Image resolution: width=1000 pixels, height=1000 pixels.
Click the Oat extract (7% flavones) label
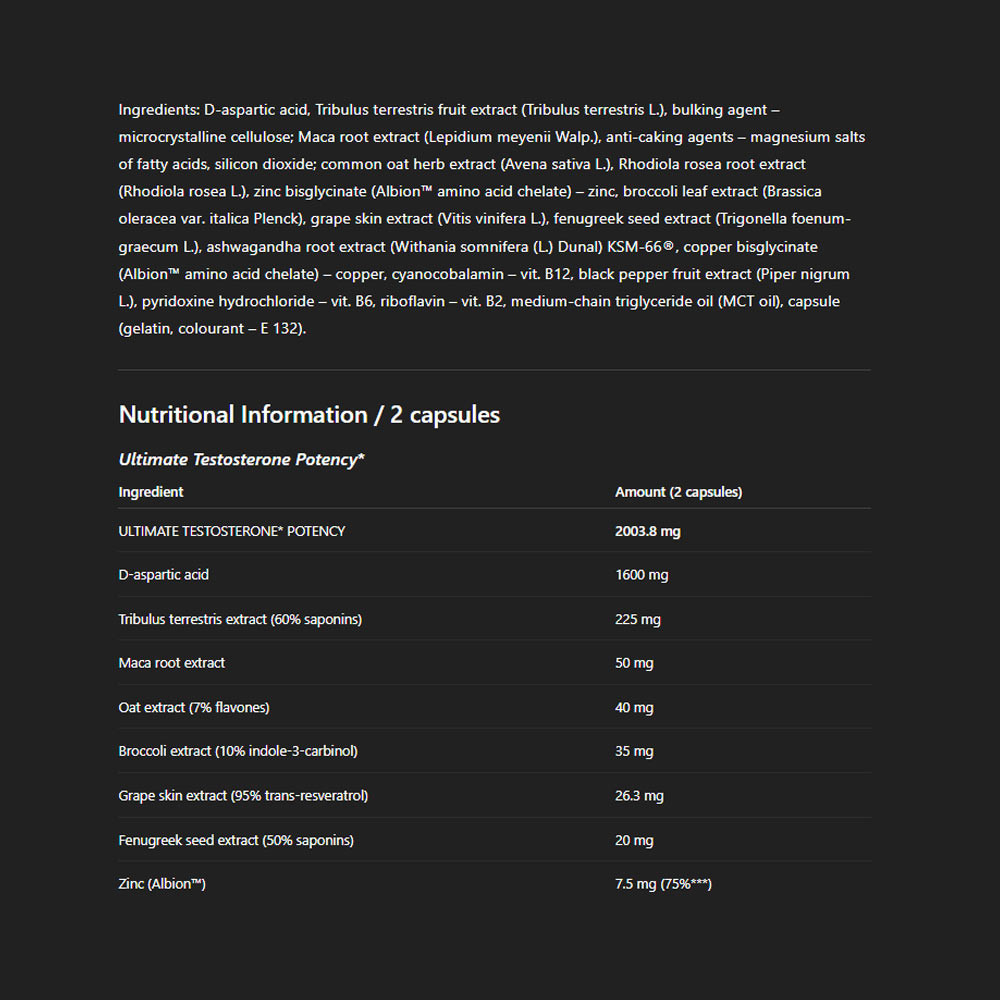click(x=194, y=707)
